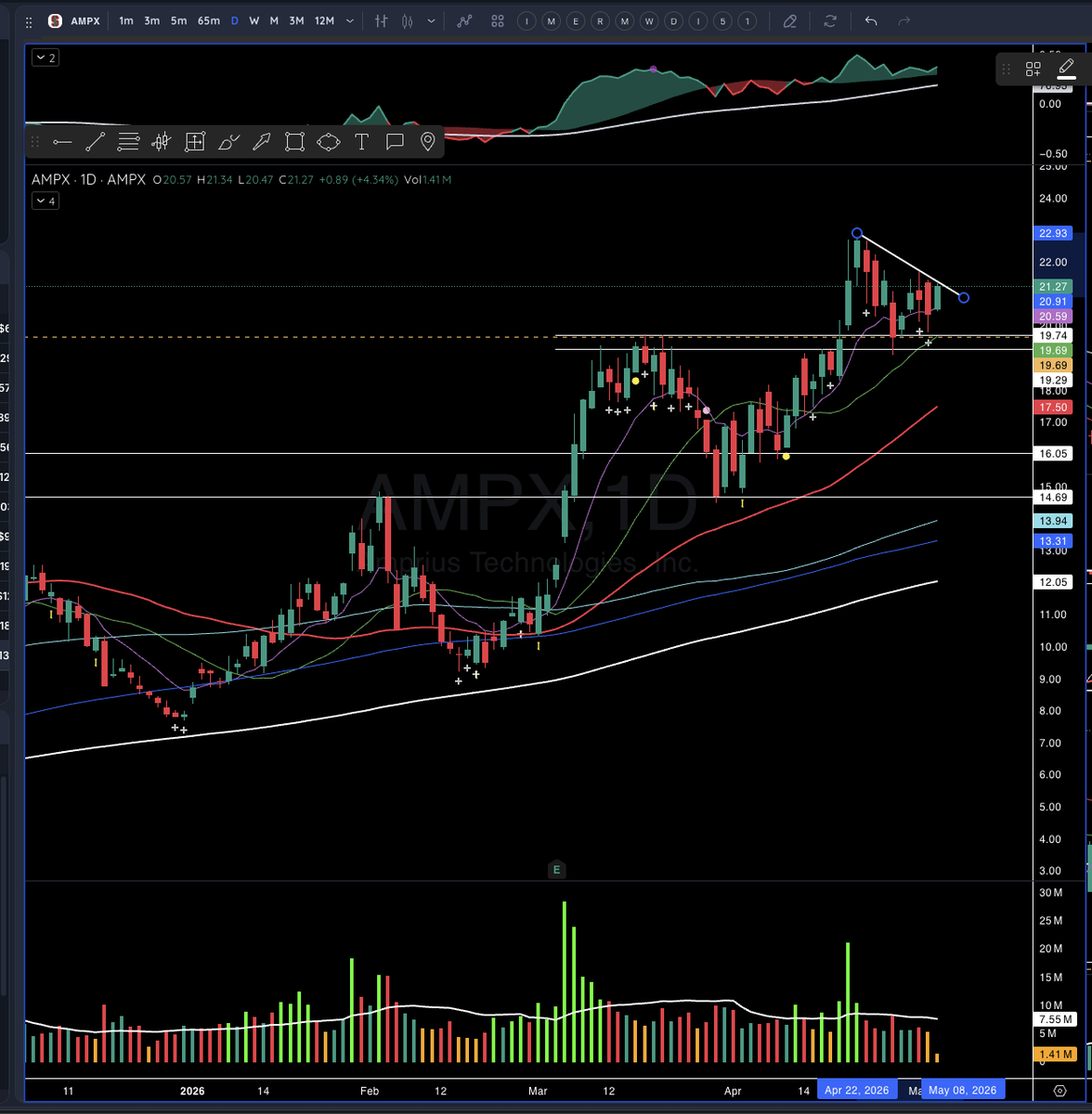The width and height of the screenshot is (1092, 1114).
Task: Select the horizontal line drawing tool
Action: pos(62,142)
